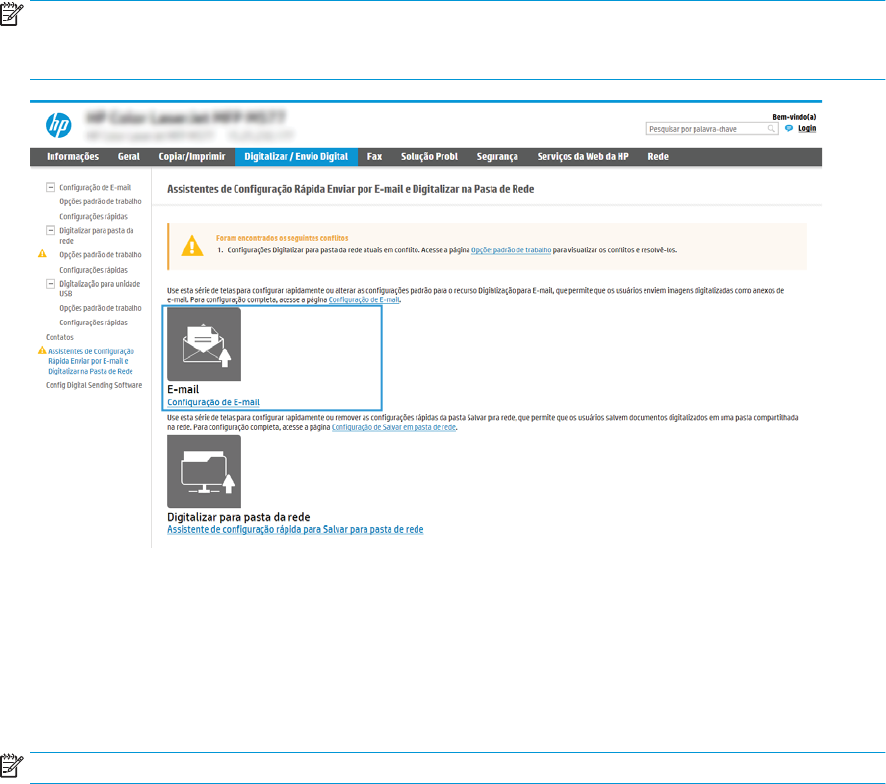Viewport: 886px width, 784px height.
Task: Open the network folder scan tile
Action: click(204, 471)
